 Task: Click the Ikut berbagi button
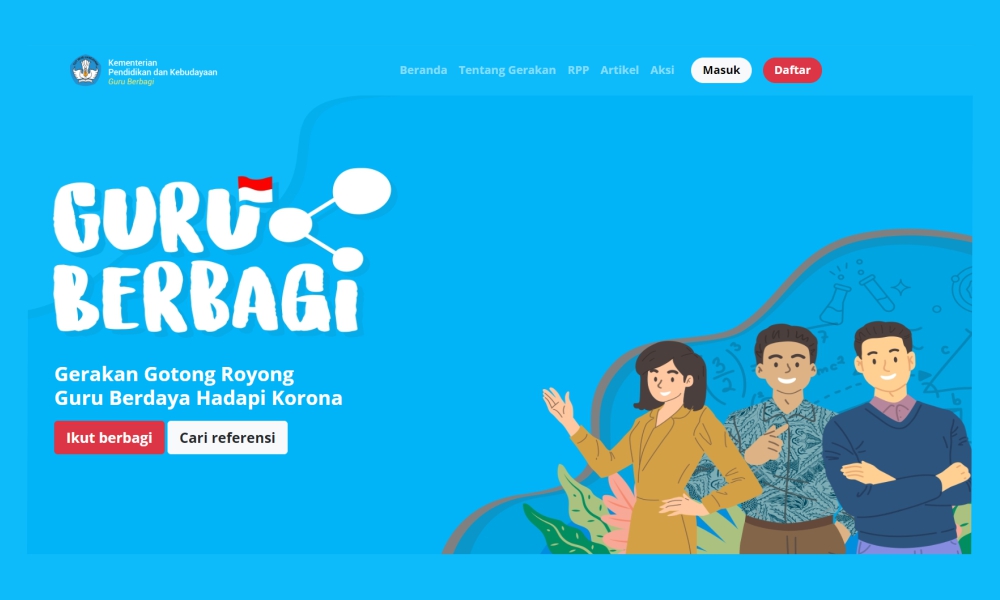110,437
